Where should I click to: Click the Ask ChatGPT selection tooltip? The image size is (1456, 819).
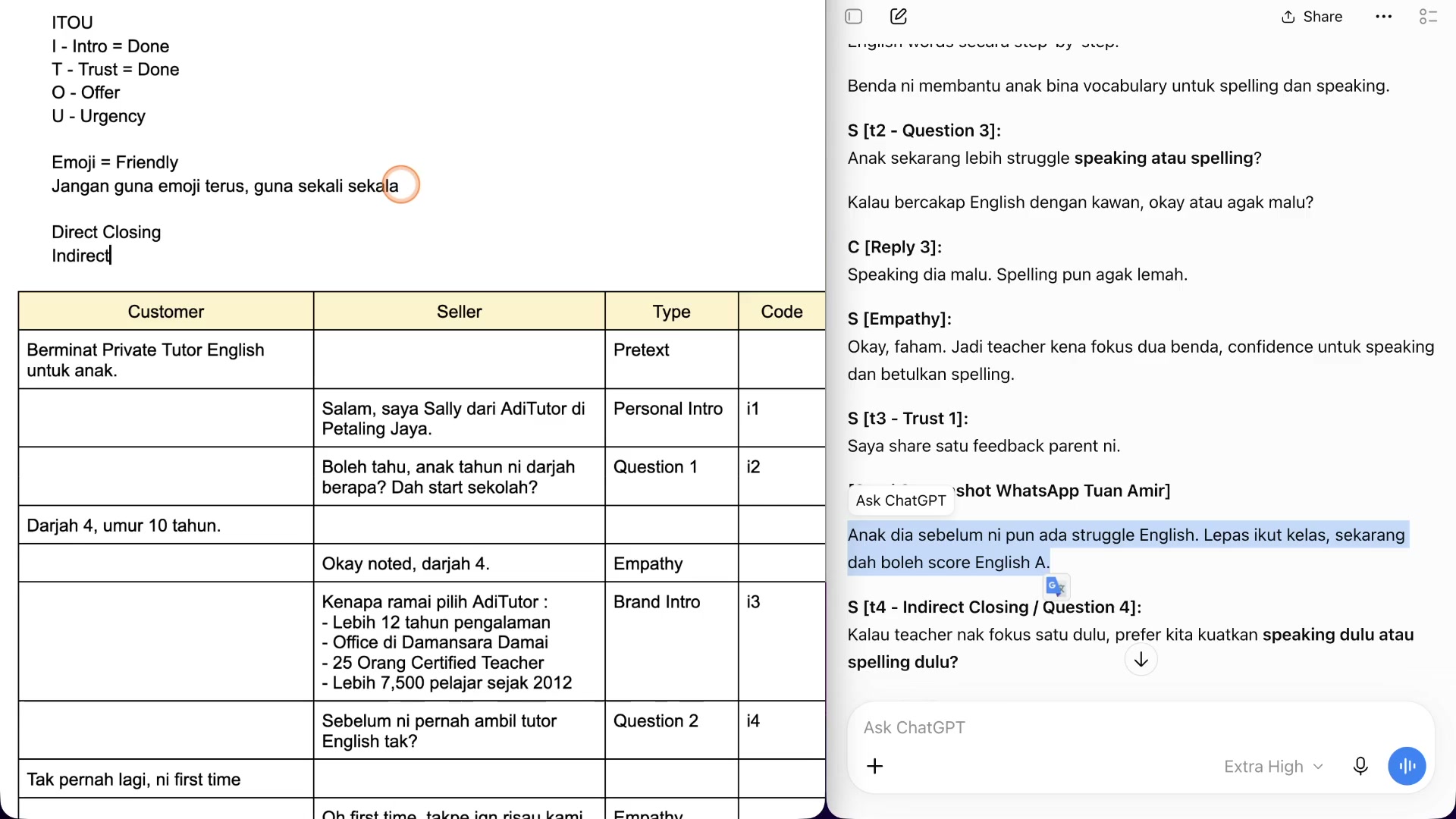click(901, 500)
